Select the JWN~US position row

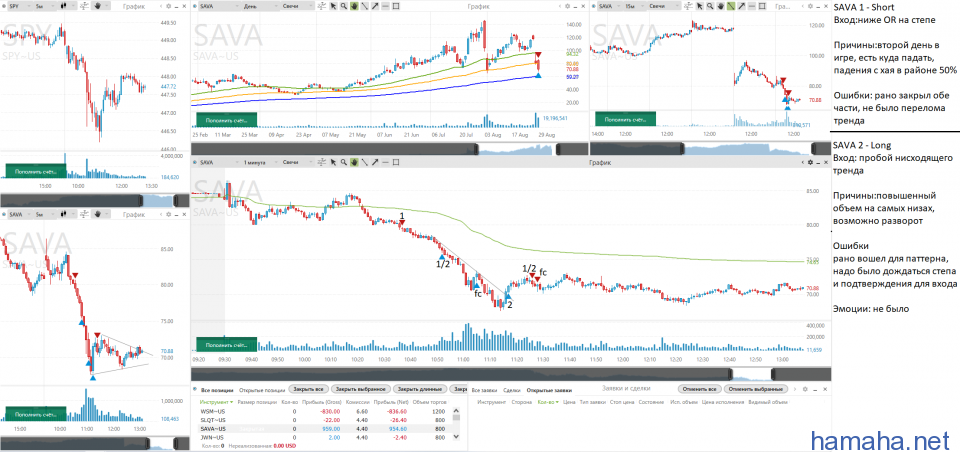[325, 437]
